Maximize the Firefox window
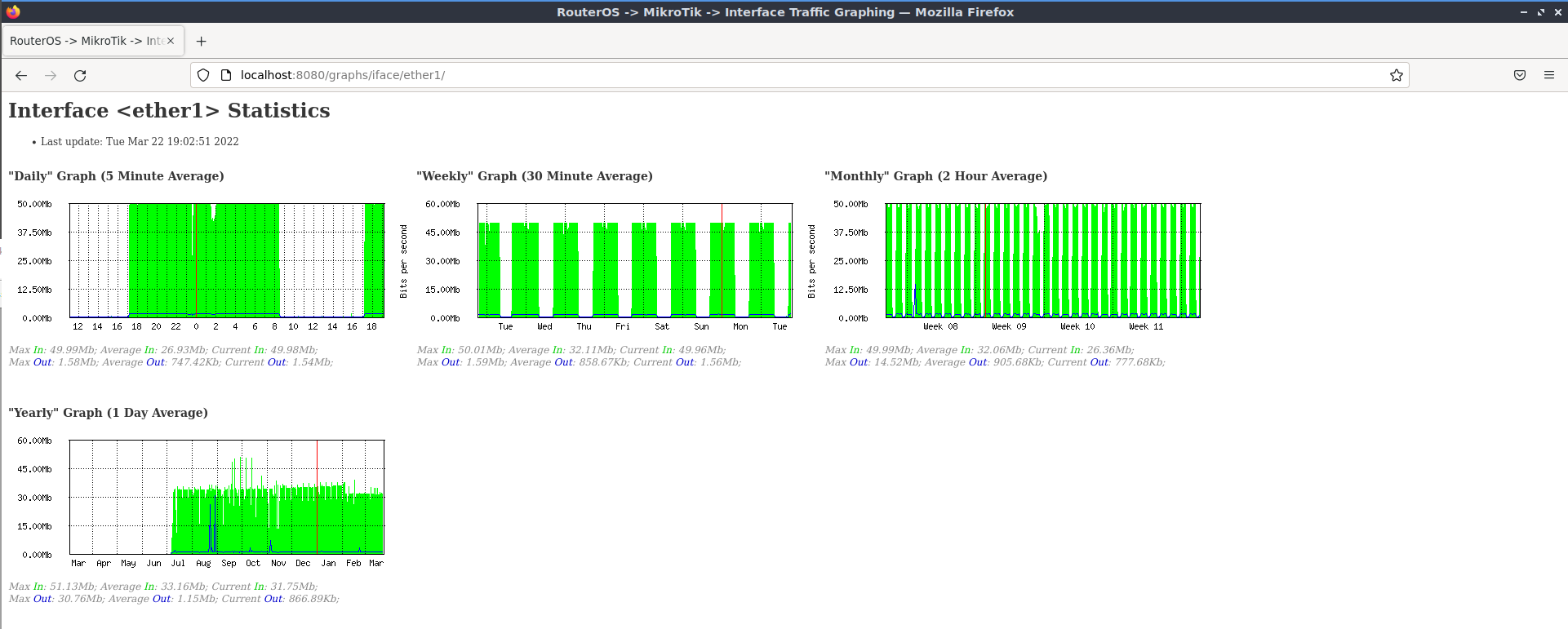This screenshot has height=629, width=1568. pos(1541,11)
